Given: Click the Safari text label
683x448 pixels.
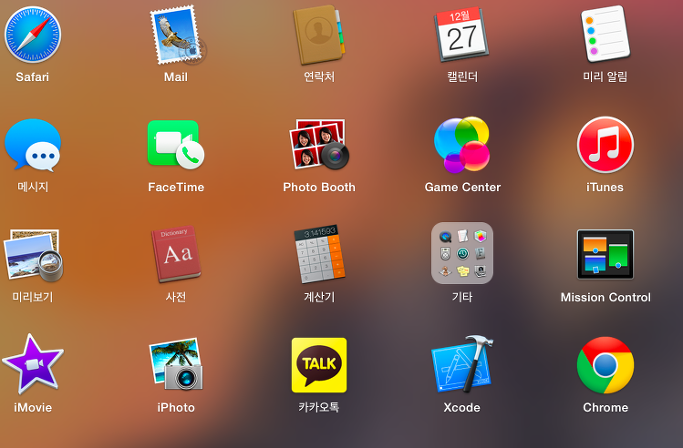Looking at the screenshot, I should [x=32, y=77].
